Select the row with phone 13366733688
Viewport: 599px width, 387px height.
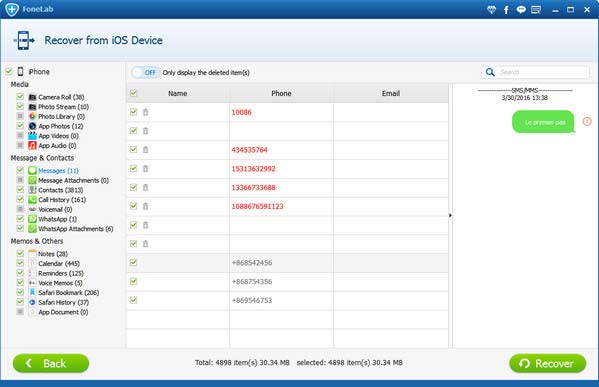pyautogui.click(x=287, y=188)
